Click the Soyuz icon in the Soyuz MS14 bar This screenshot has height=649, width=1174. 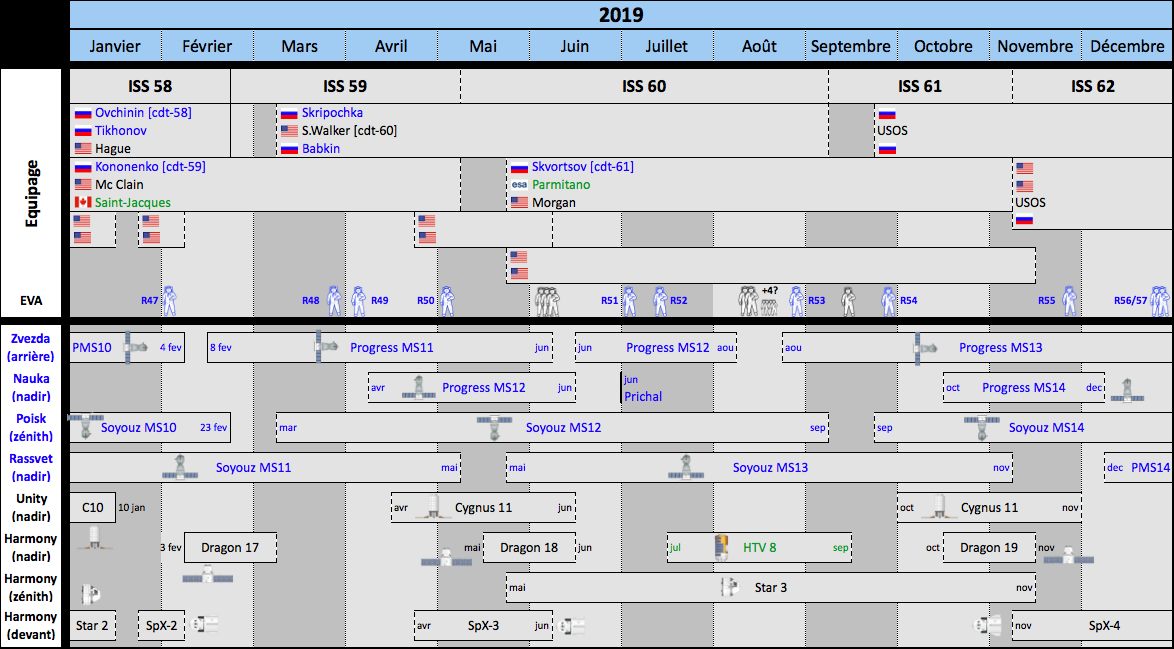pos(982,427)
